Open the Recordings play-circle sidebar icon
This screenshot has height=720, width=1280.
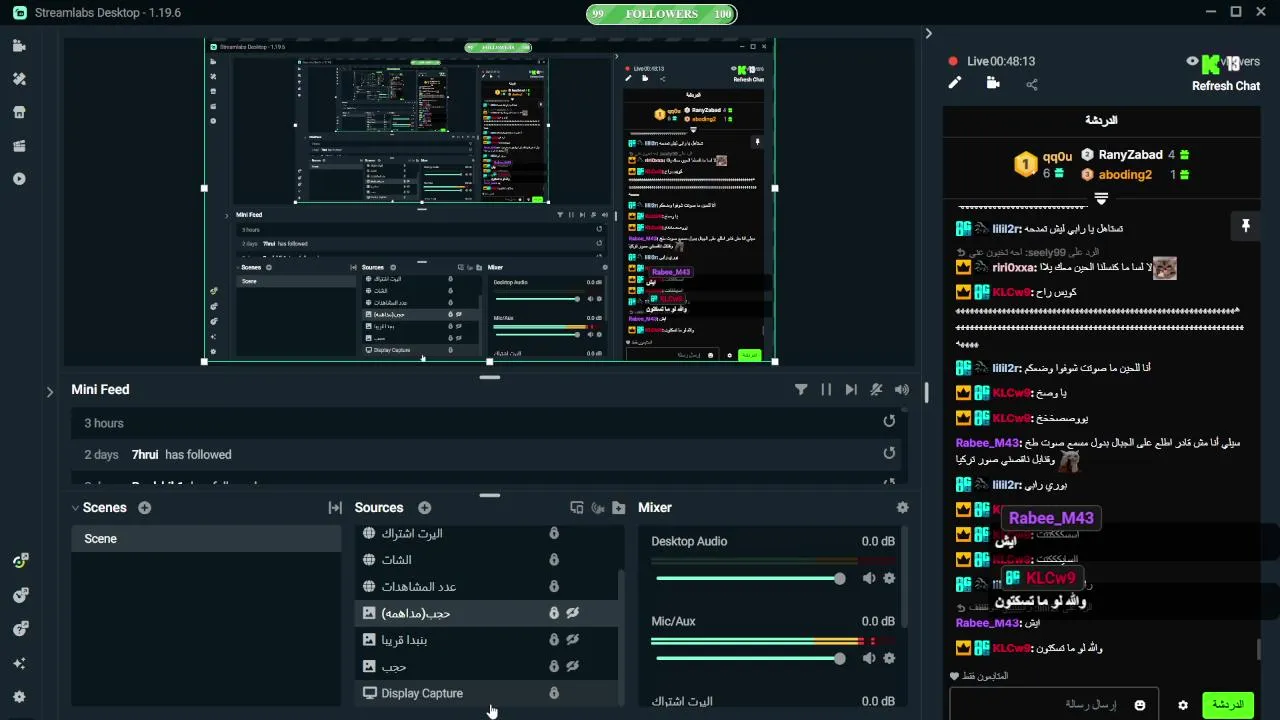(x=19, y=179)
